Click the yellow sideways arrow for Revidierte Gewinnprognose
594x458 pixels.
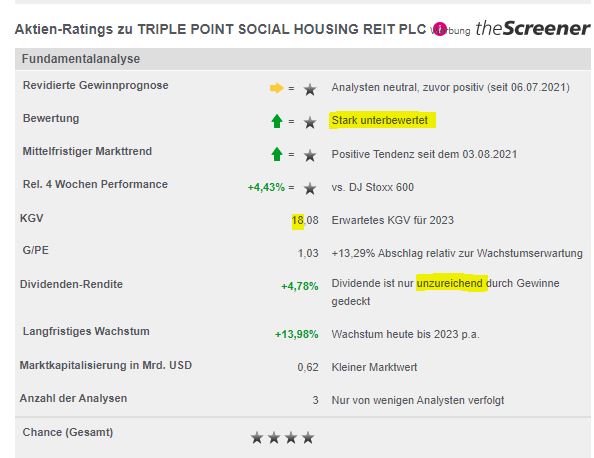coord(276,88)
